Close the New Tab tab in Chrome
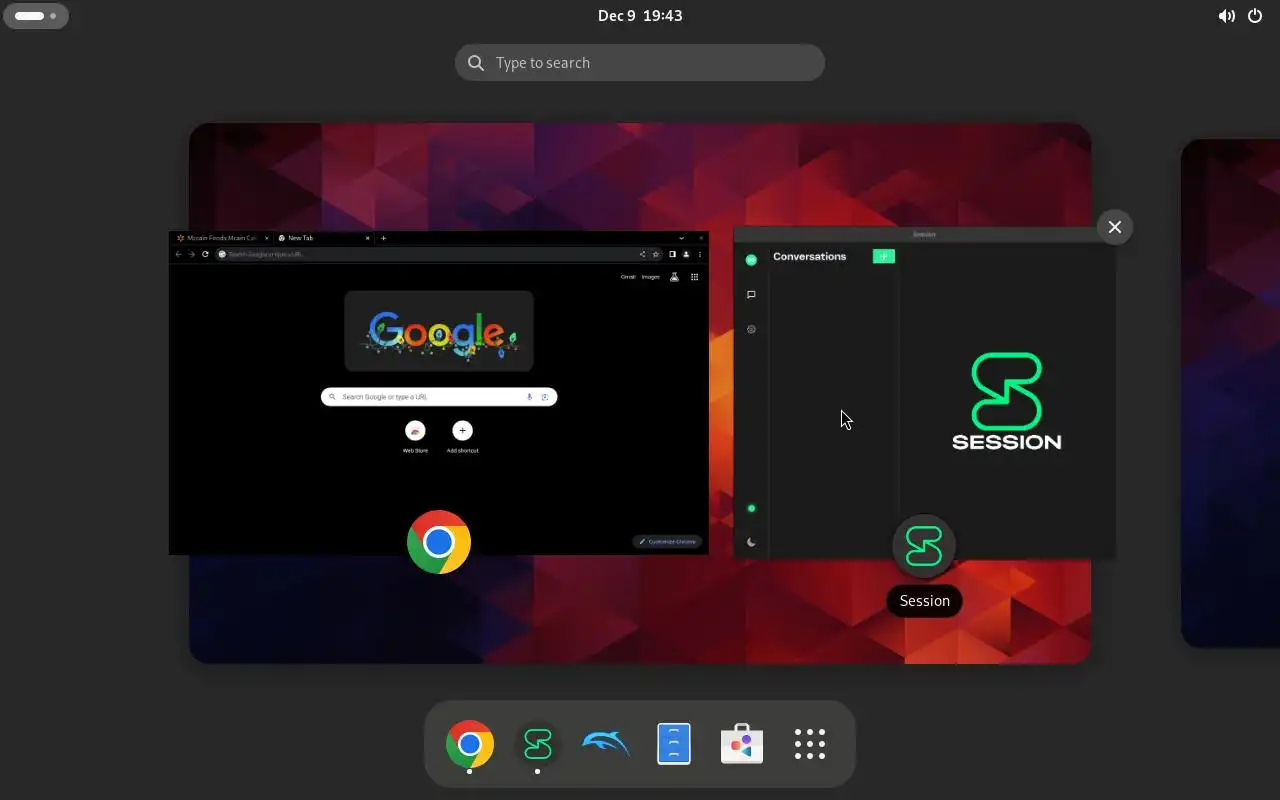This screenshot has height=800, width=1280. (x=367, y=238)
